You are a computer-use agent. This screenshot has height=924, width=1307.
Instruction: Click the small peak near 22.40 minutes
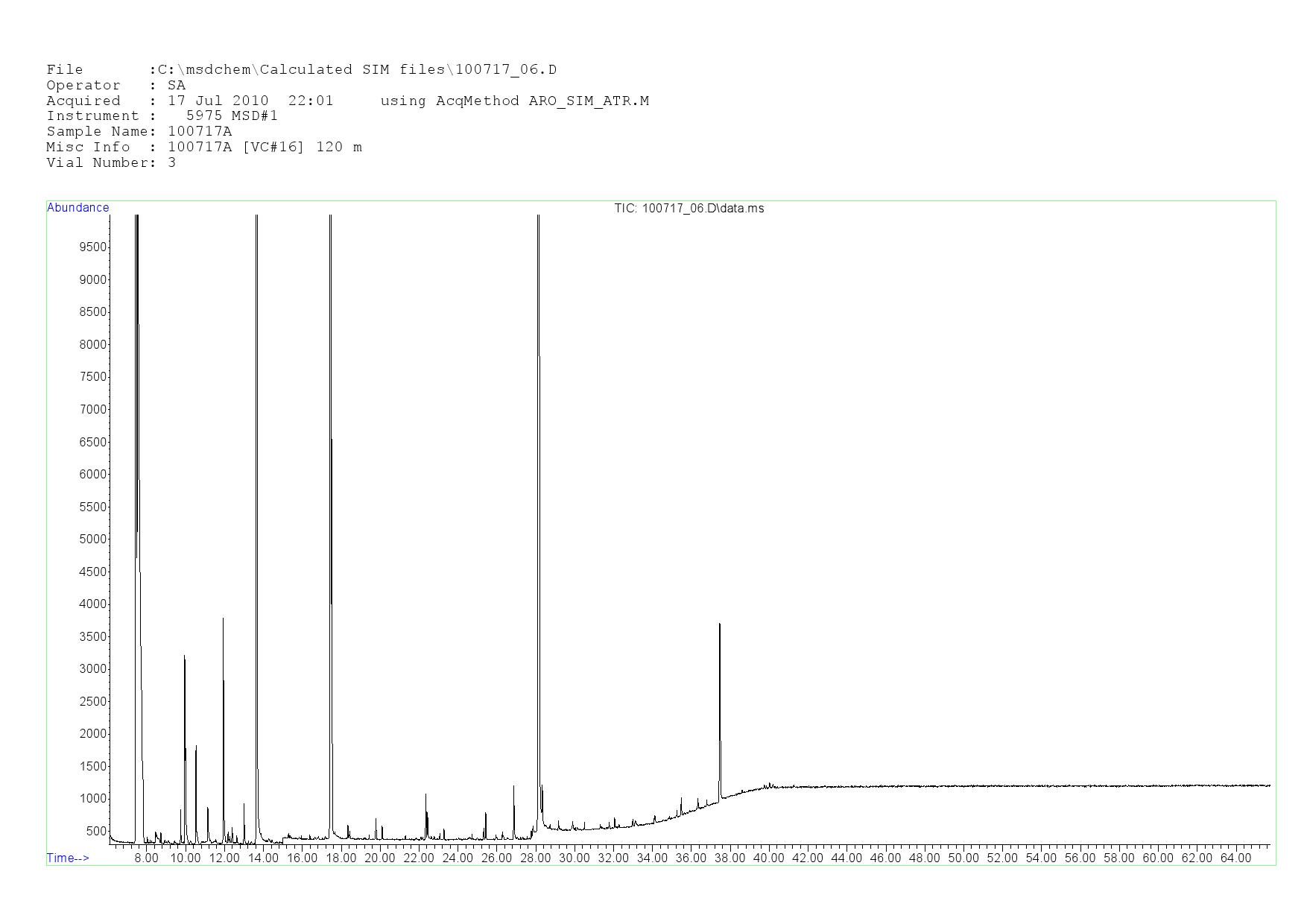point(425,796)
